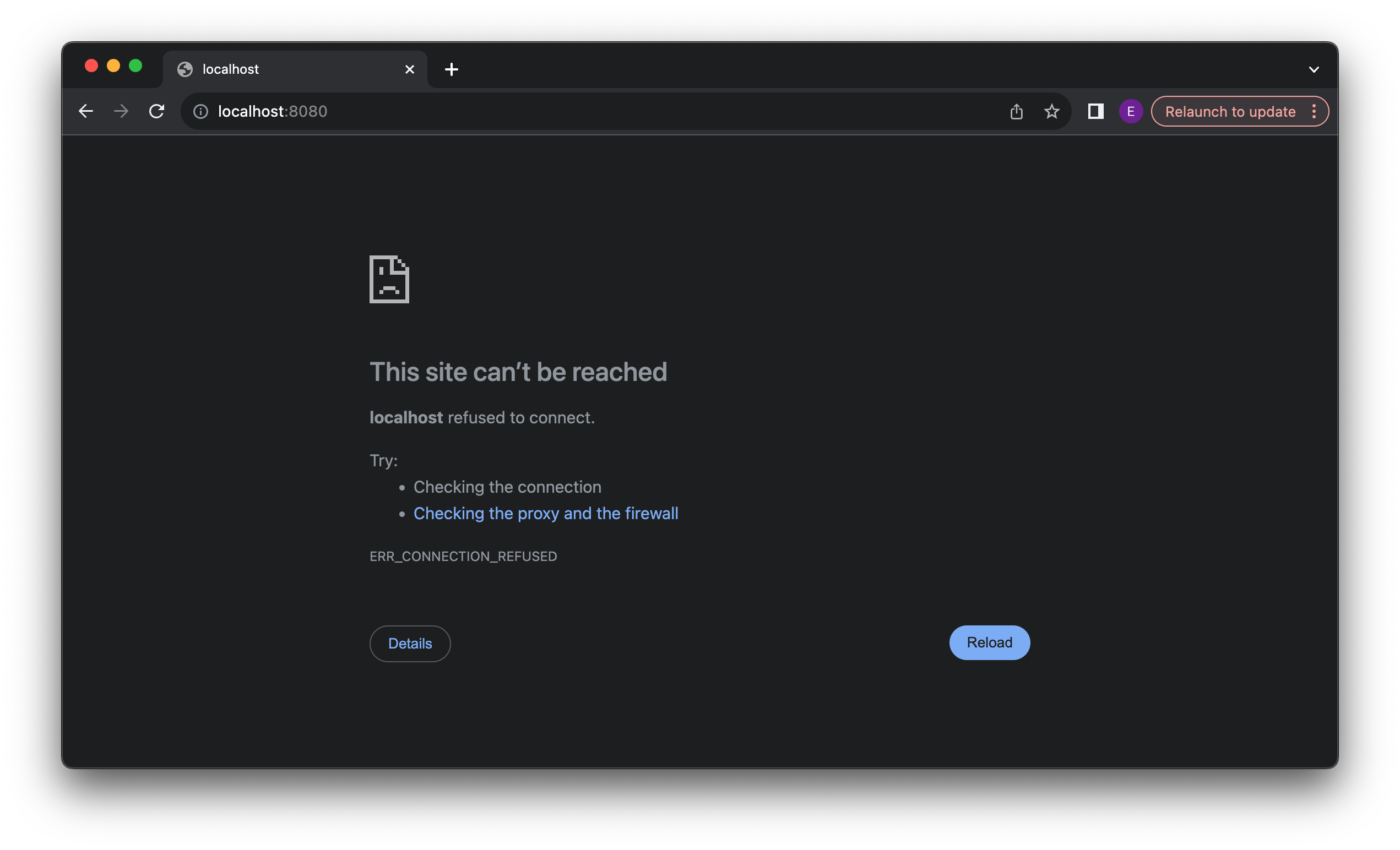The height and width of the screenshot is (850, 1400).
Task: Click the Details button for error info
Action: pyautogui.click(x=410, y=643)
